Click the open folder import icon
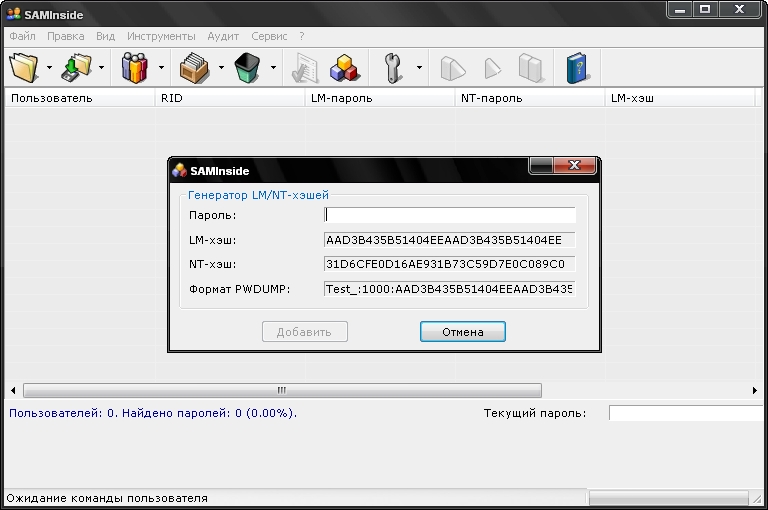768x510 pixels. pos(23,68)
